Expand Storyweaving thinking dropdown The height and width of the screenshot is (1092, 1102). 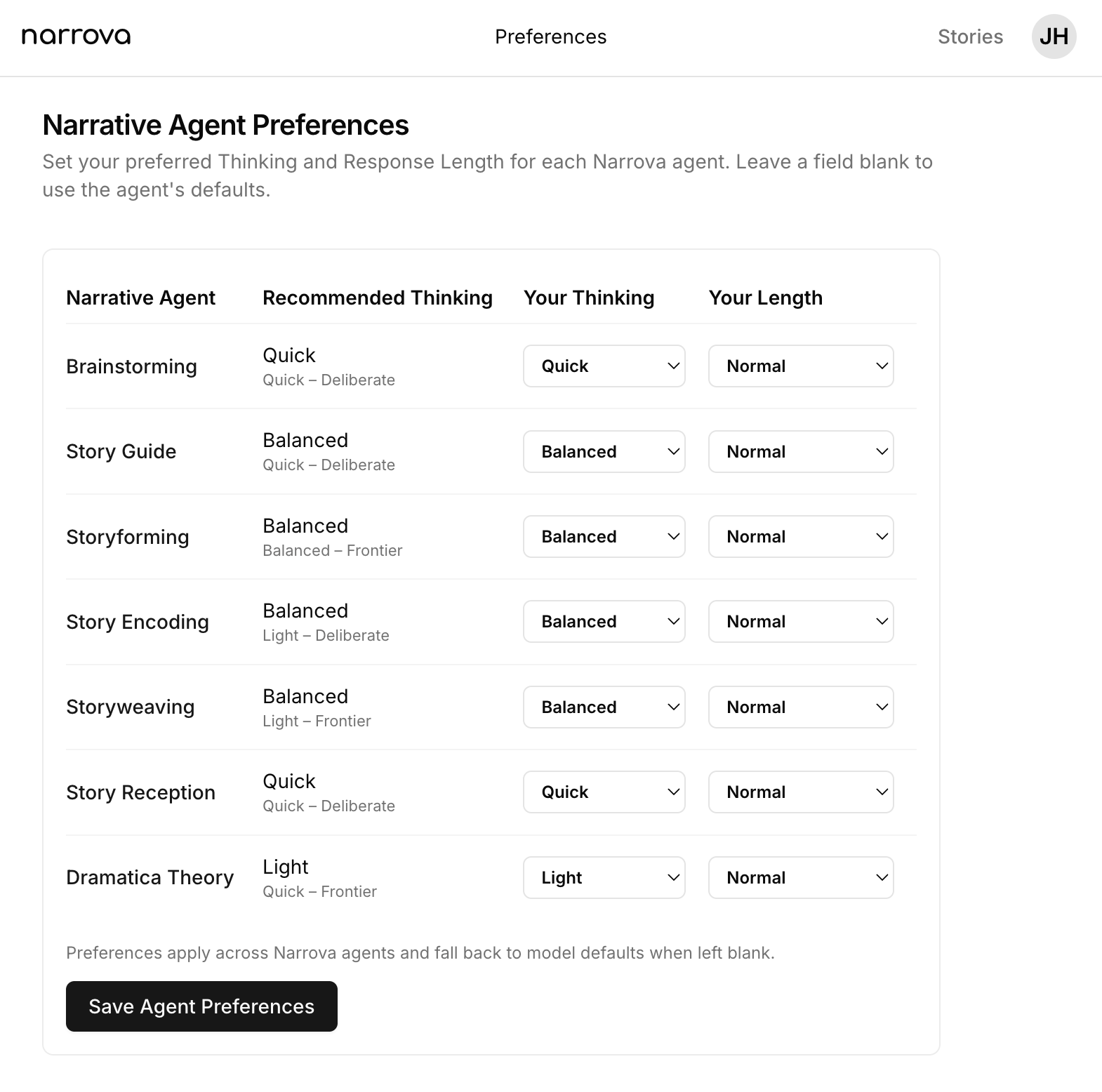click(604, 707)
